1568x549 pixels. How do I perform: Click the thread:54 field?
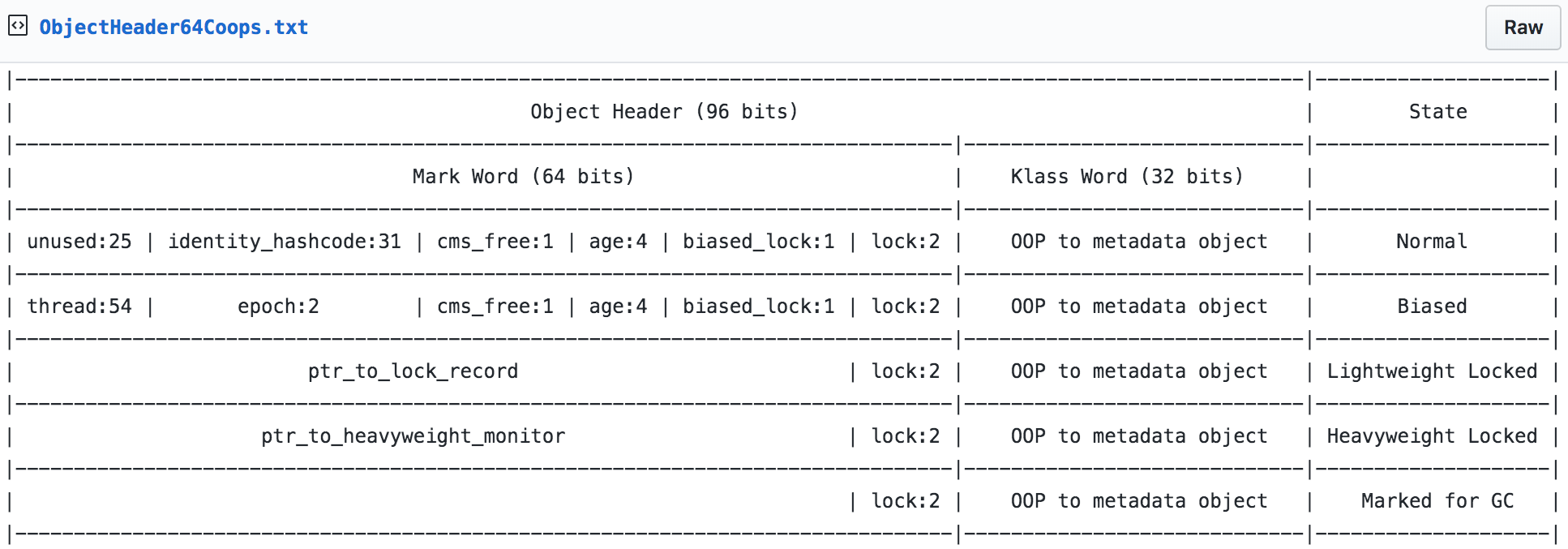pos(79,307)
